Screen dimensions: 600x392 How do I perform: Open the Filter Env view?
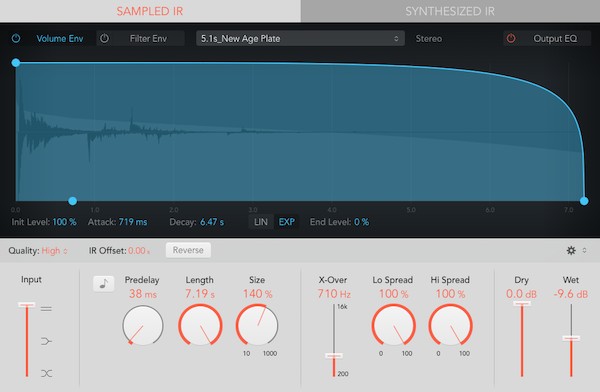pyautogui.click(x=148, y=39)
